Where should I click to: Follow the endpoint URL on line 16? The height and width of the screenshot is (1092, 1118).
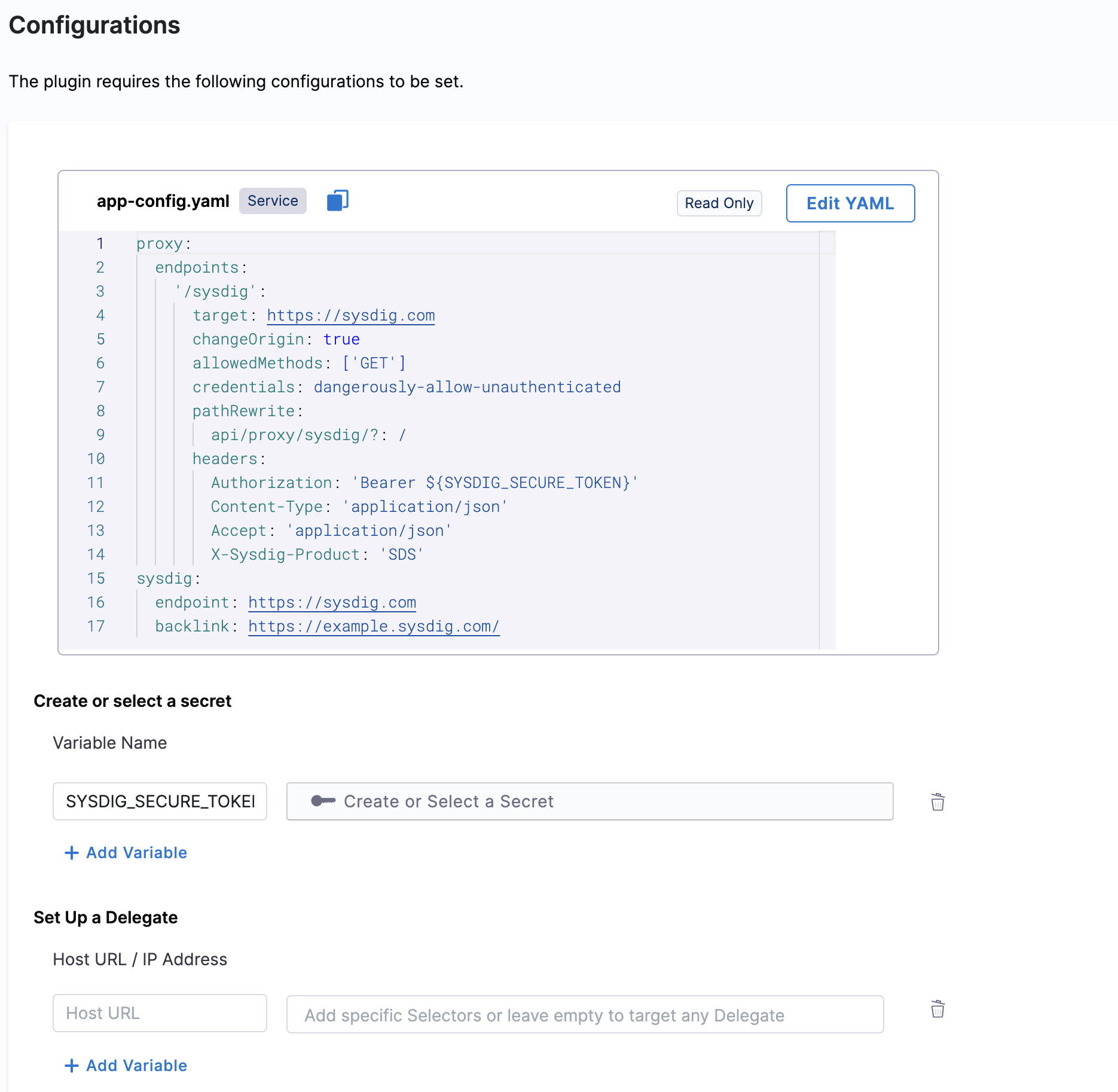tap(332, 603)
